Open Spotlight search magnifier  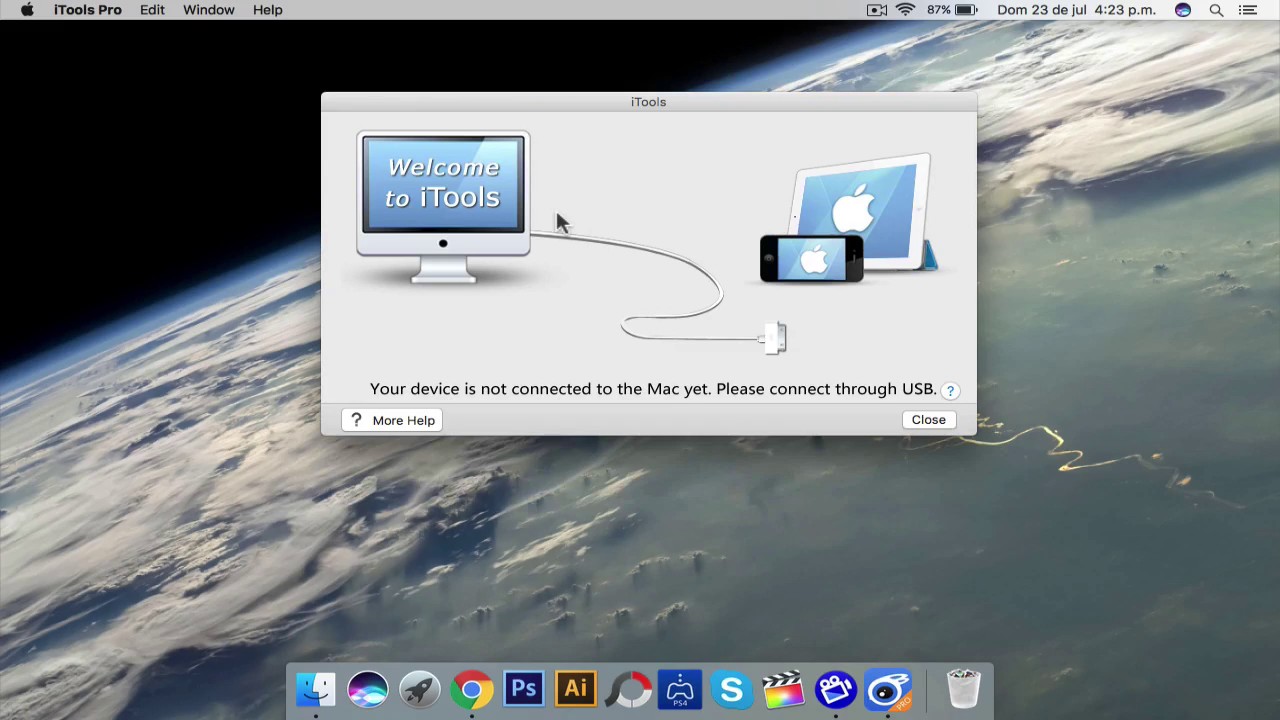[1216, 10]
